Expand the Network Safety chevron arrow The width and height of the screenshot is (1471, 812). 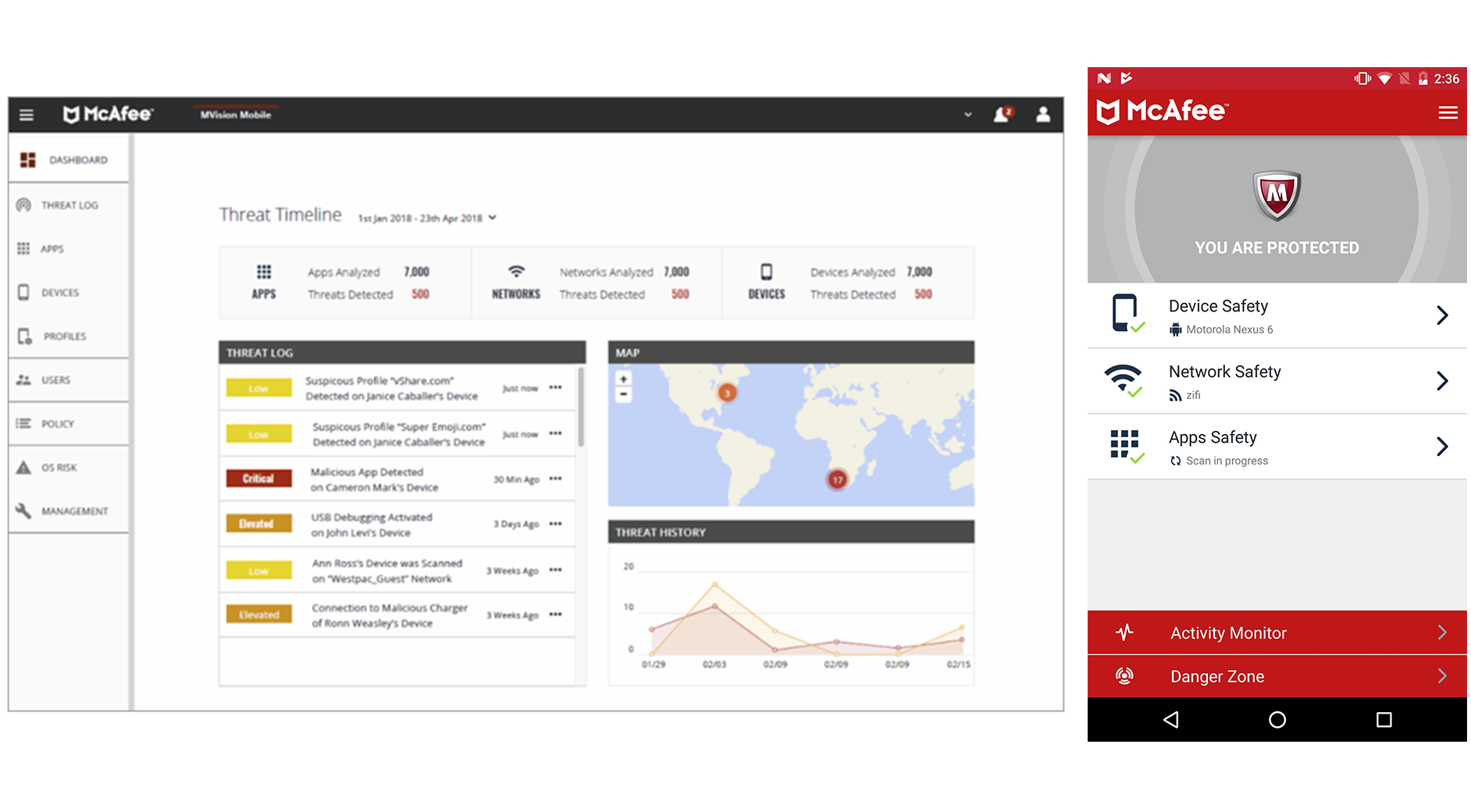click(1442, 381)
